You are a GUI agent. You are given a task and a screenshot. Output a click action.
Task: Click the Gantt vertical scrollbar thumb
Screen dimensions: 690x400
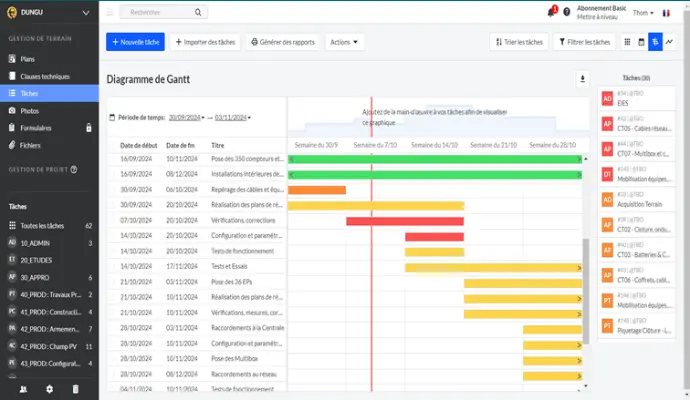pyautogui.click(x=586, y=291)
